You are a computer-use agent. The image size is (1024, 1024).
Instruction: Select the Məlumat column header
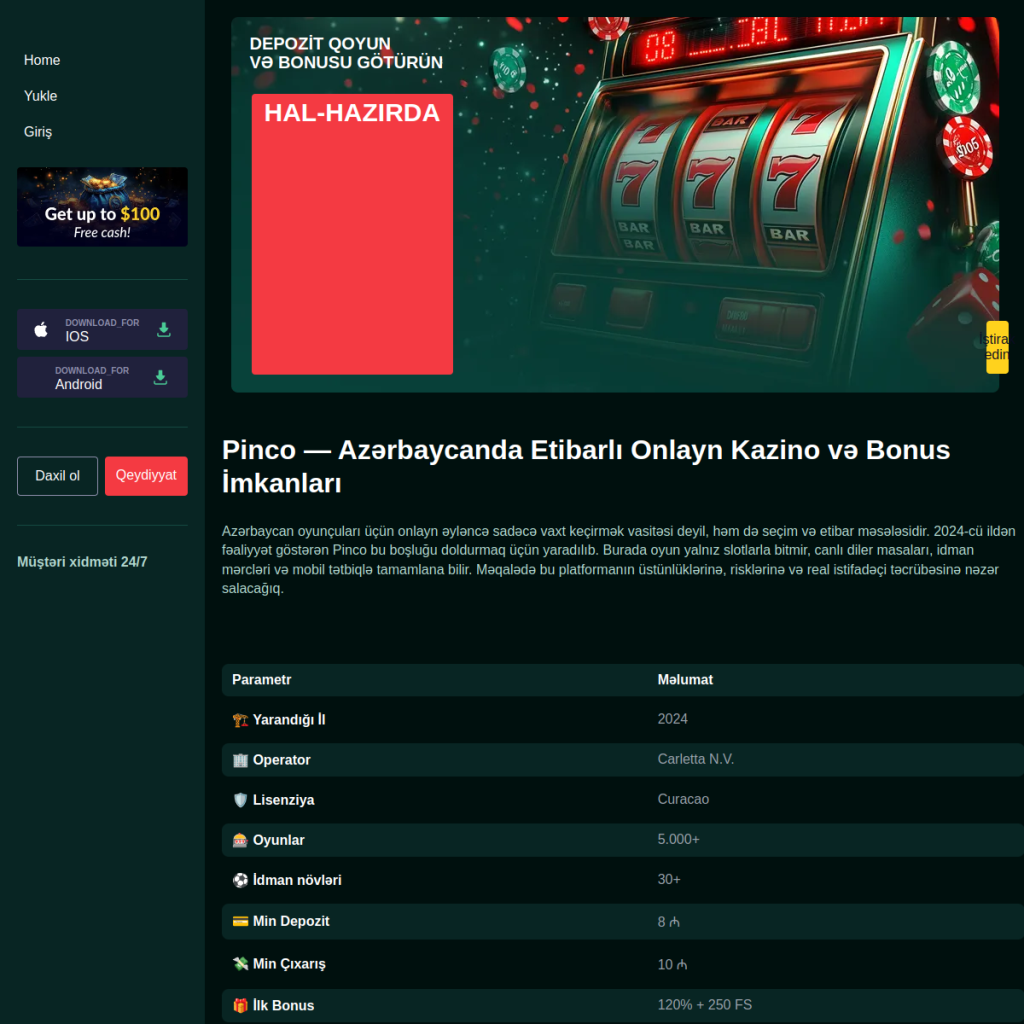click(685, 680)
